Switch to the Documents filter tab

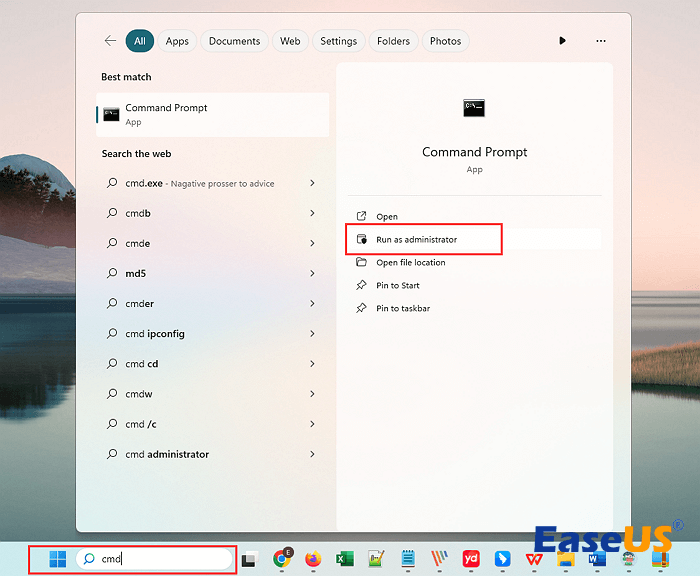click(x=235, y=41)
